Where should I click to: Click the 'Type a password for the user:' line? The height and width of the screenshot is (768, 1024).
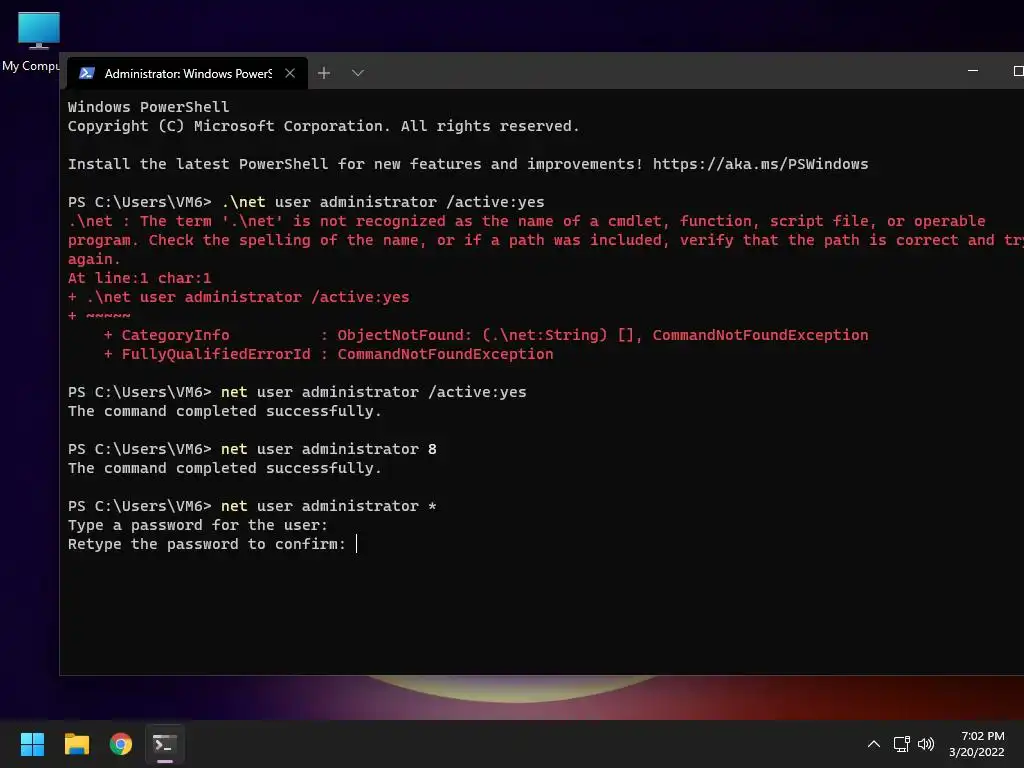click(197, 525)
